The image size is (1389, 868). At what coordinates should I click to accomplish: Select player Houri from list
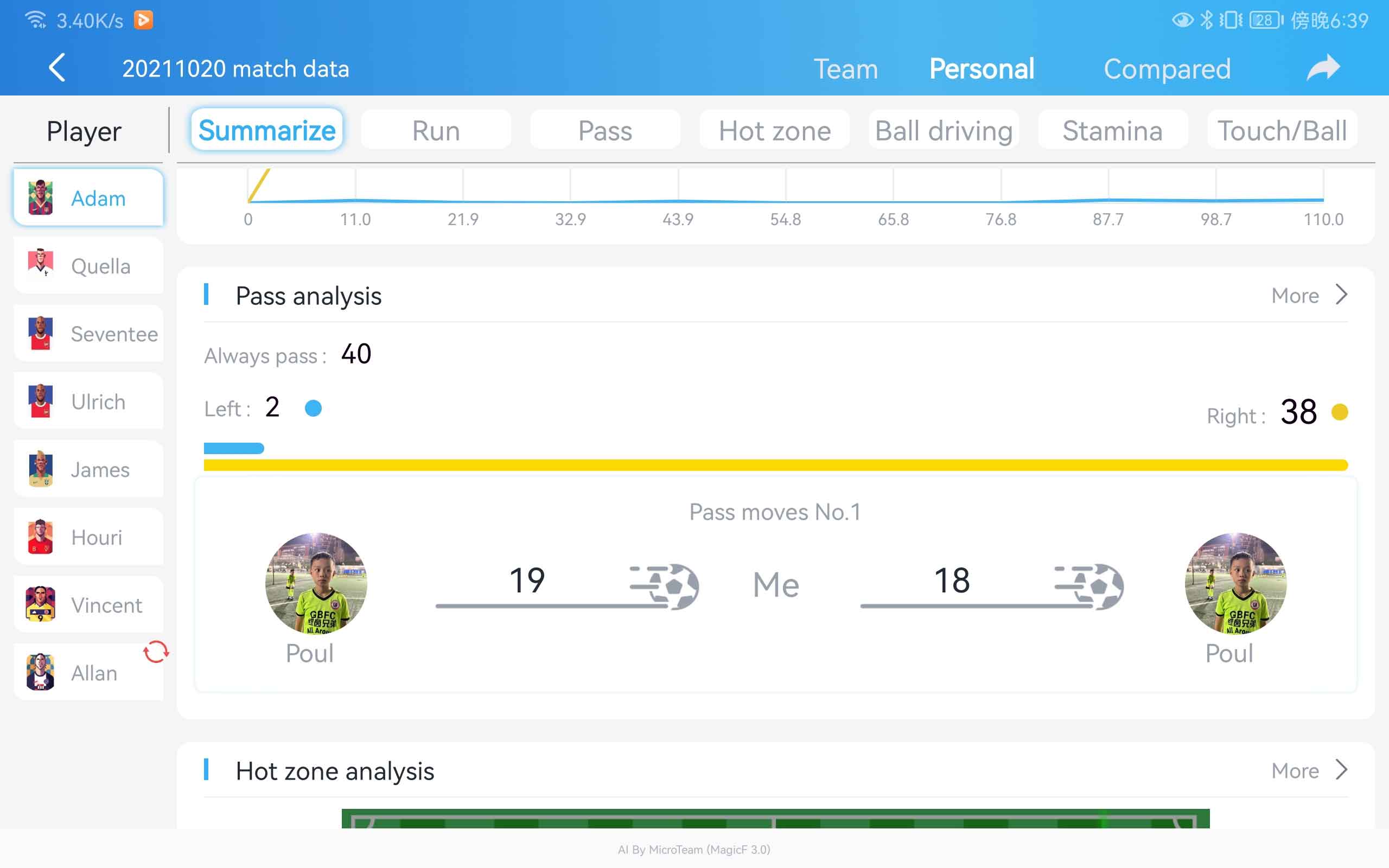pyautogui.click(x=89, y=537)
